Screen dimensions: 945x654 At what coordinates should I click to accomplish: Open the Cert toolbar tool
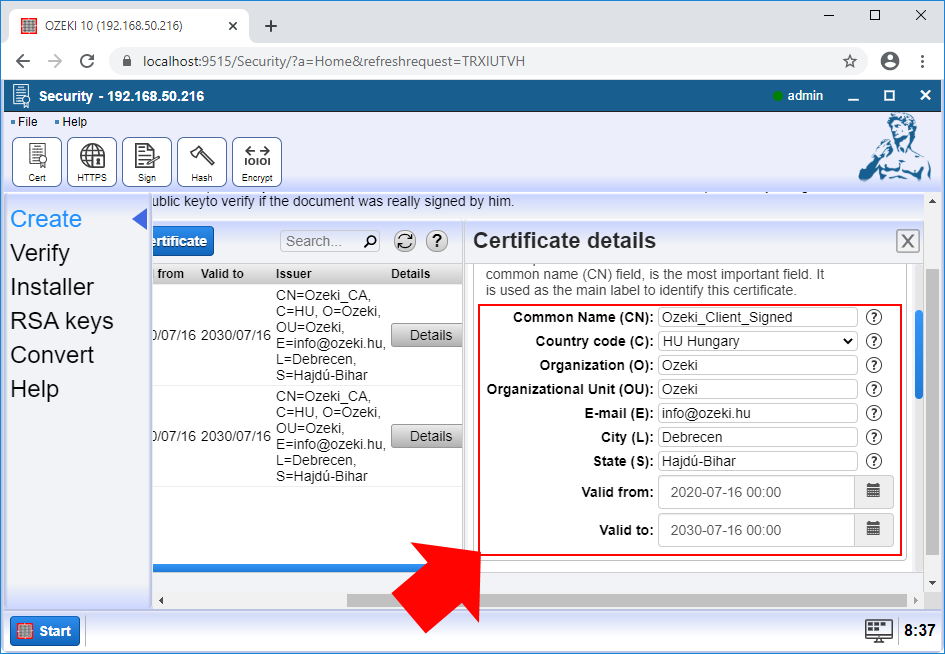tap(37, 162)
